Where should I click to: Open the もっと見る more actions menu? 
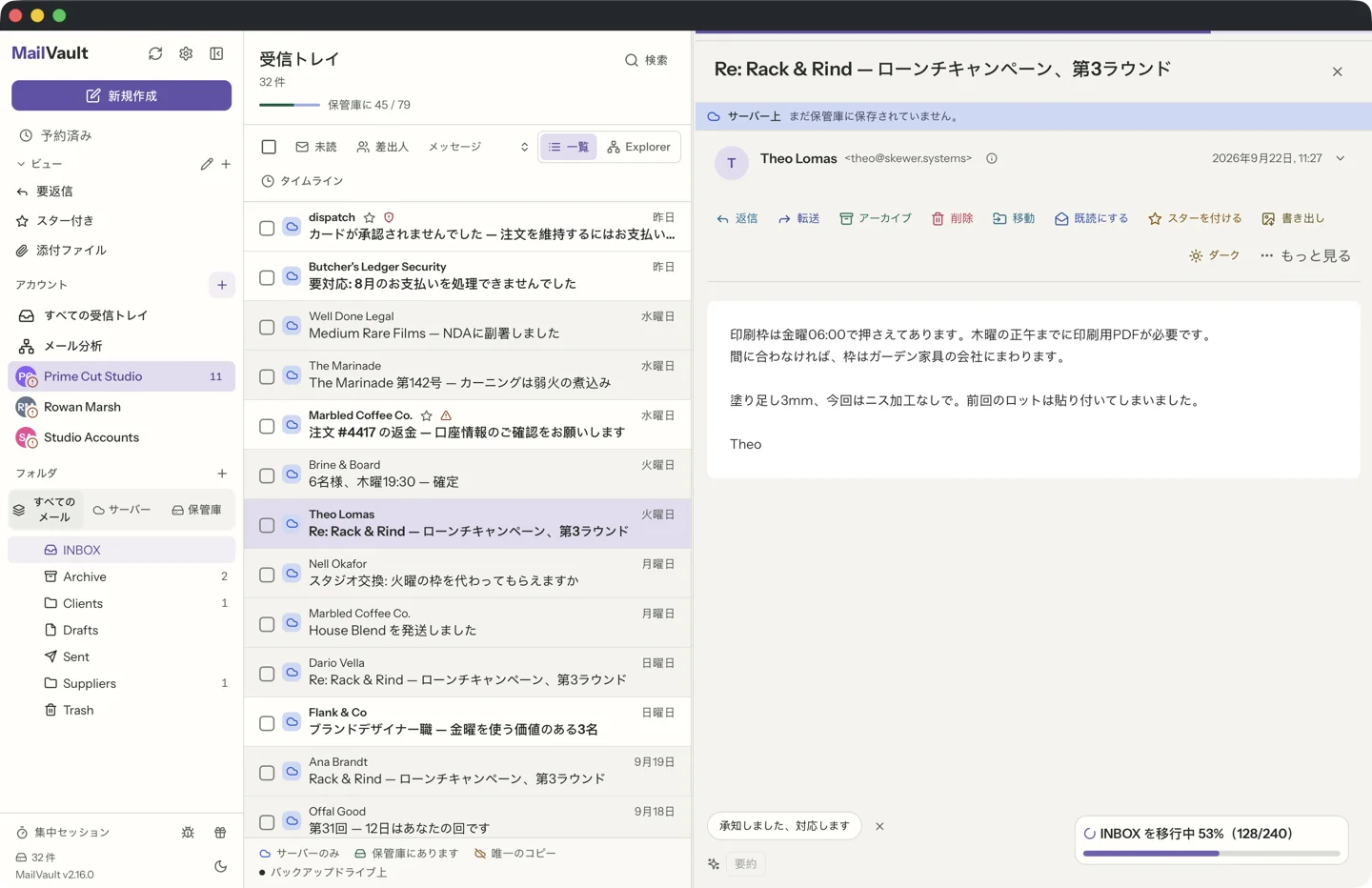pos(1305,255)
